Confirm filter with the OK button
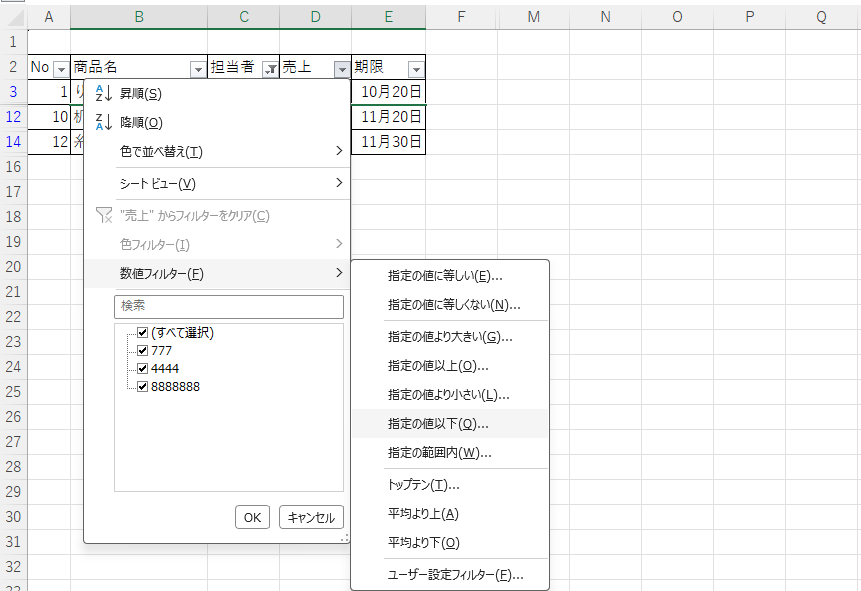This screenshot has width=861, height=591. click(252, 517)
